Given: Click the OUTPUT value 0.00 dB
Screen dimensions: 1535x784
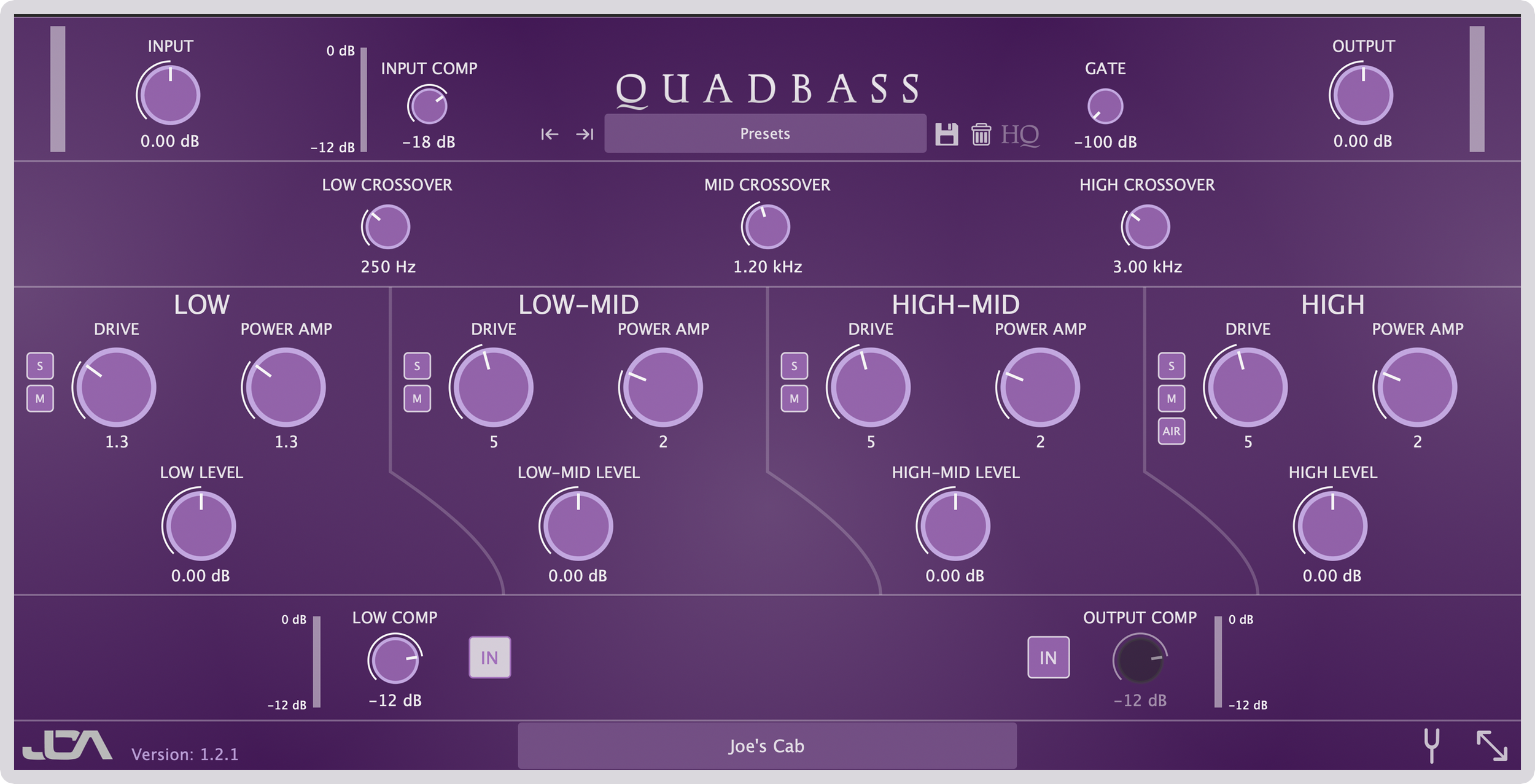Looking at the screenshot, I should [x=1362, y=141].
